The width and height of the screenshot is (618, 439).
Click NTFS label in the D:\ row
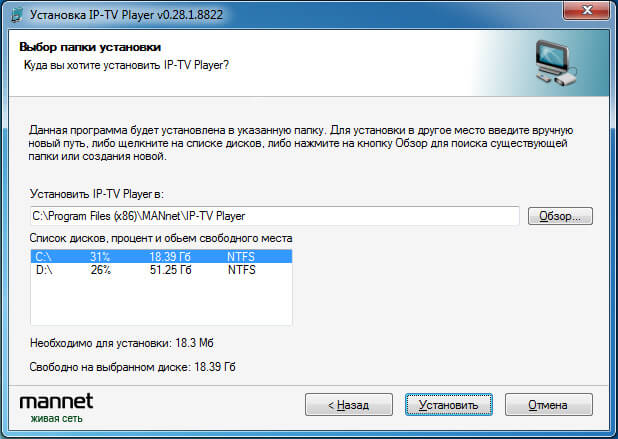coord(242,270)
